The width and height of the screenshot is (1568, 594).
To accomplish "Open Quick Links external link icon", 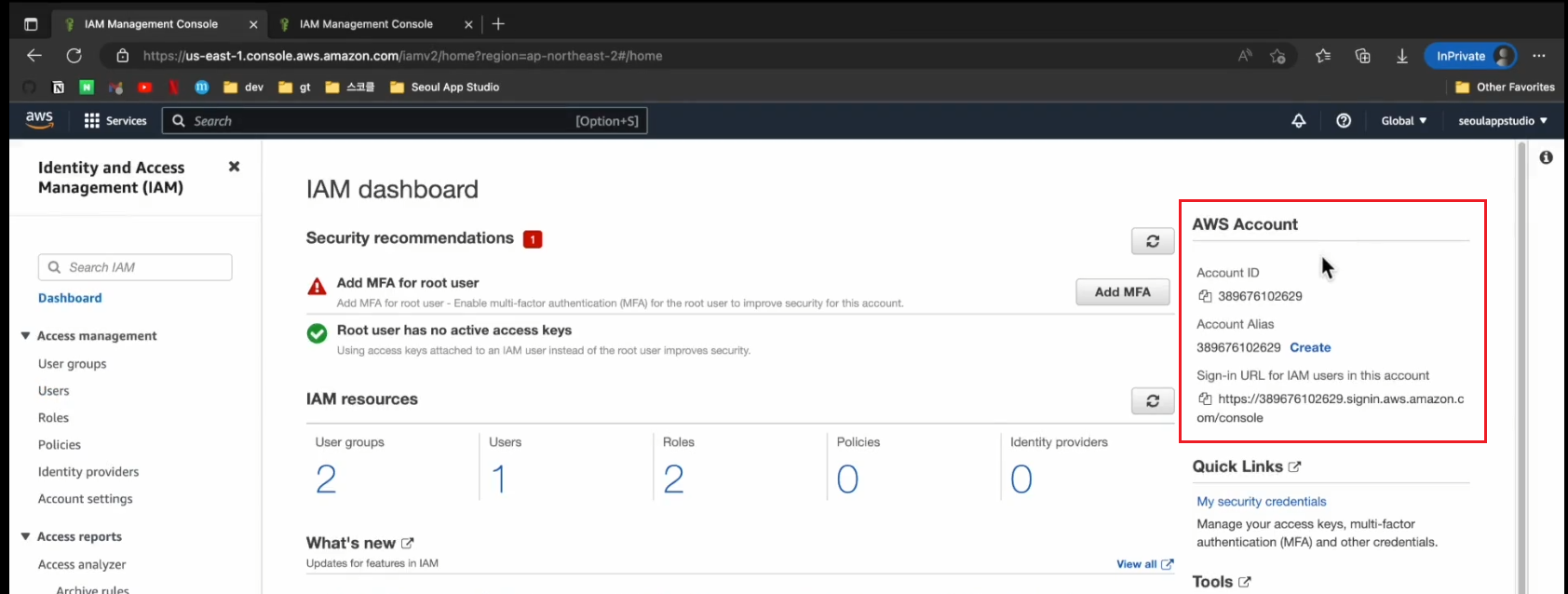I will [x=1294, y=466].
